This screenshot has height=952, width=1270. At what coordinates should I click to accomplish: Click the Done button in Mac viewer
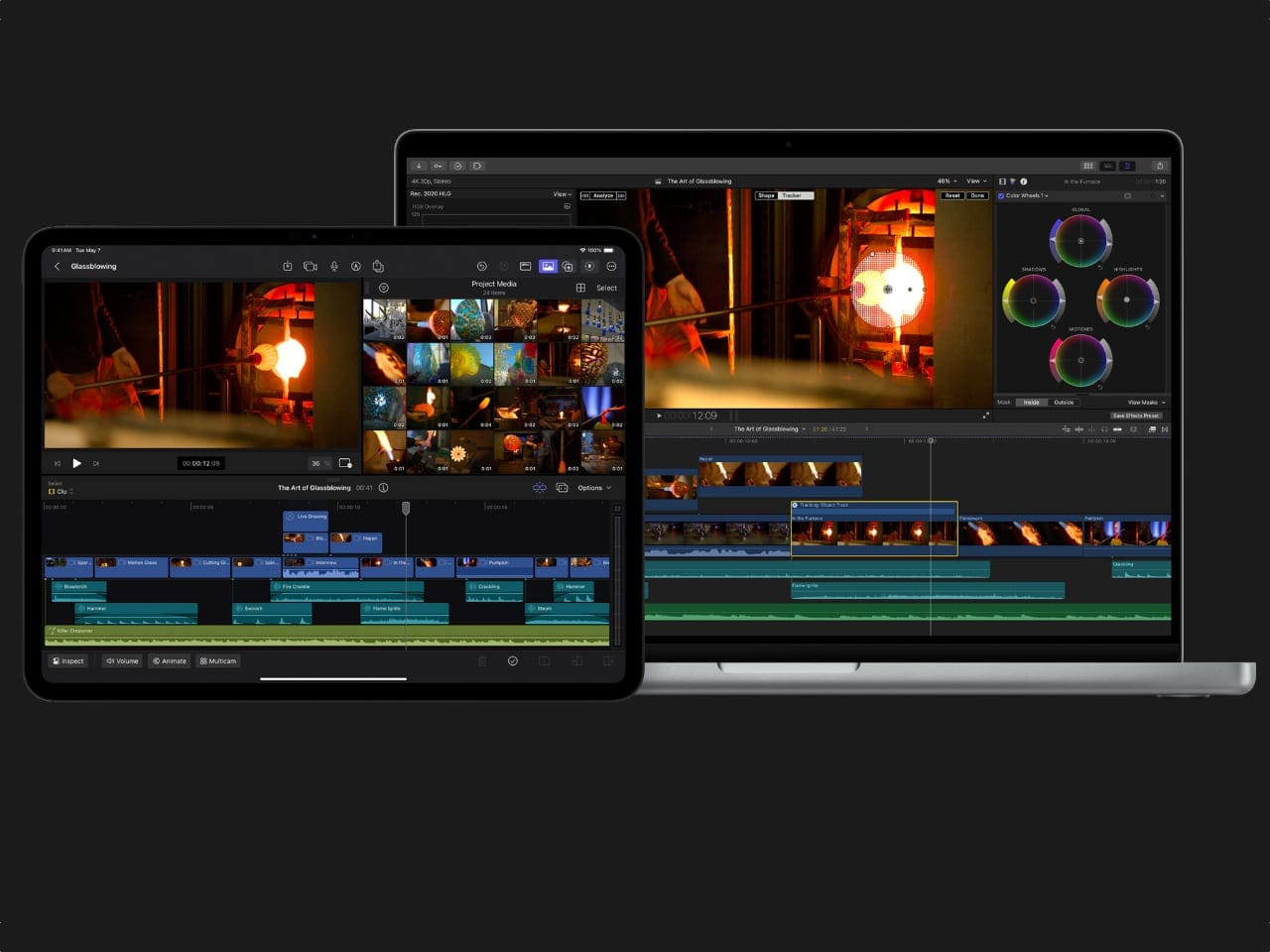[x=977, y=195]
